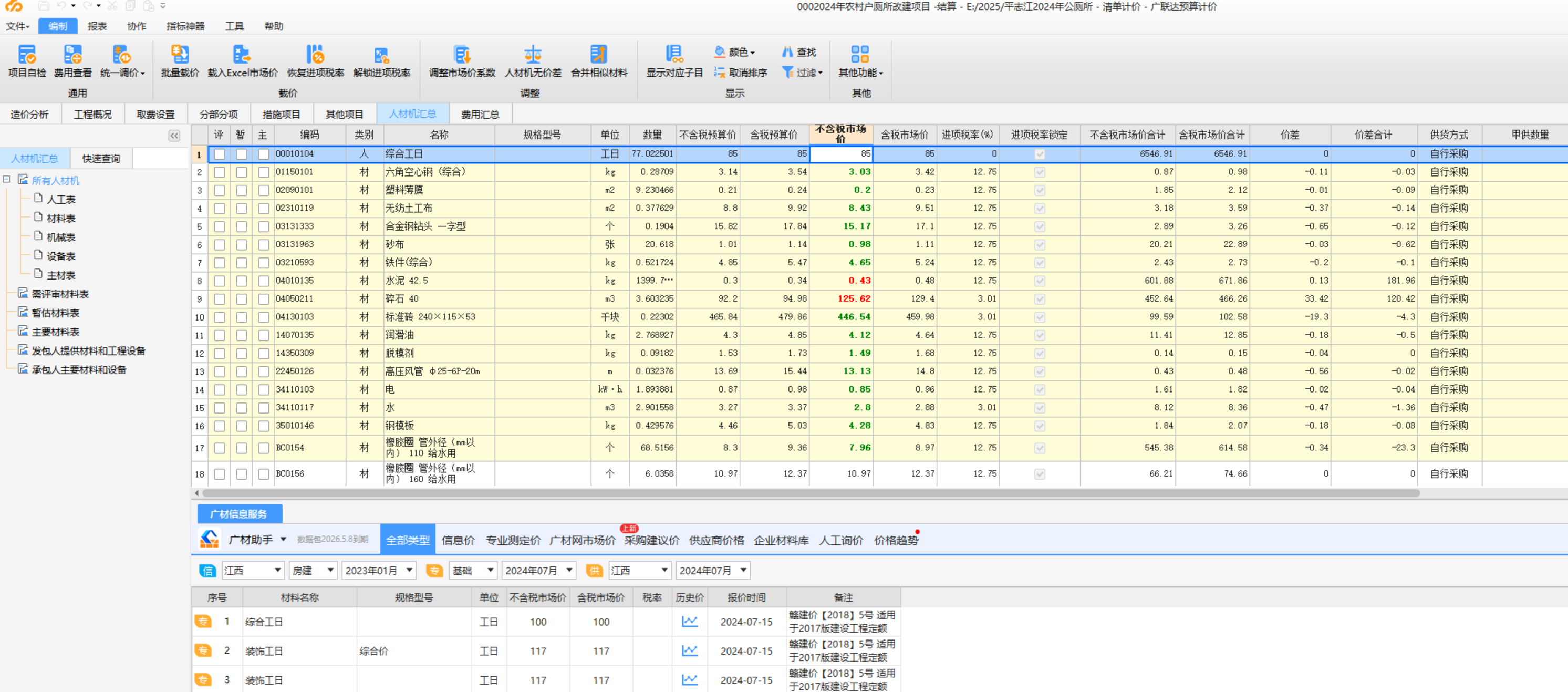Select the 信息价 price filter

(458, 540)
